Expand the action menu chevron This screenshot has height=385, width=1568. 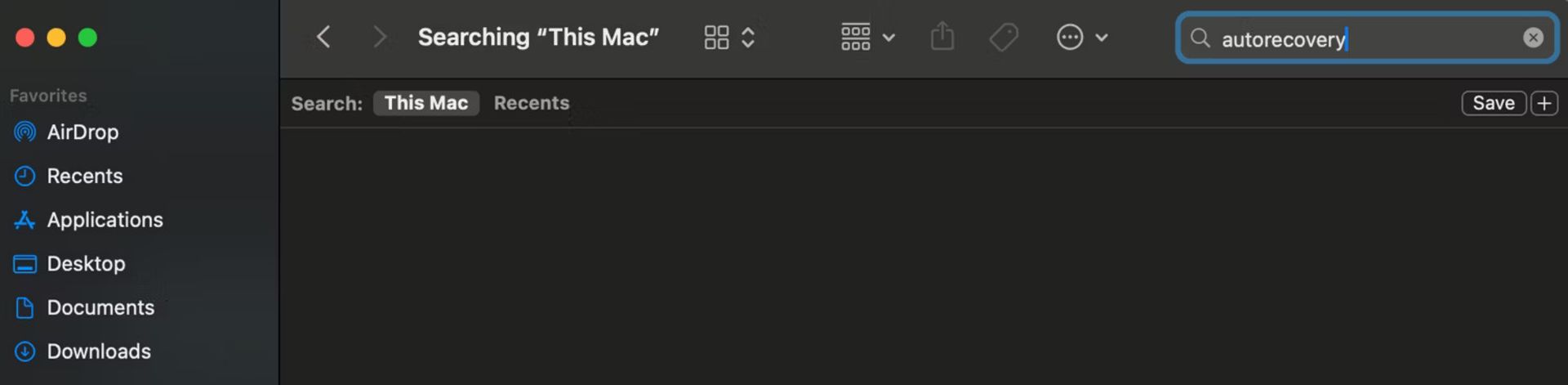click(x=1101, y=38)
